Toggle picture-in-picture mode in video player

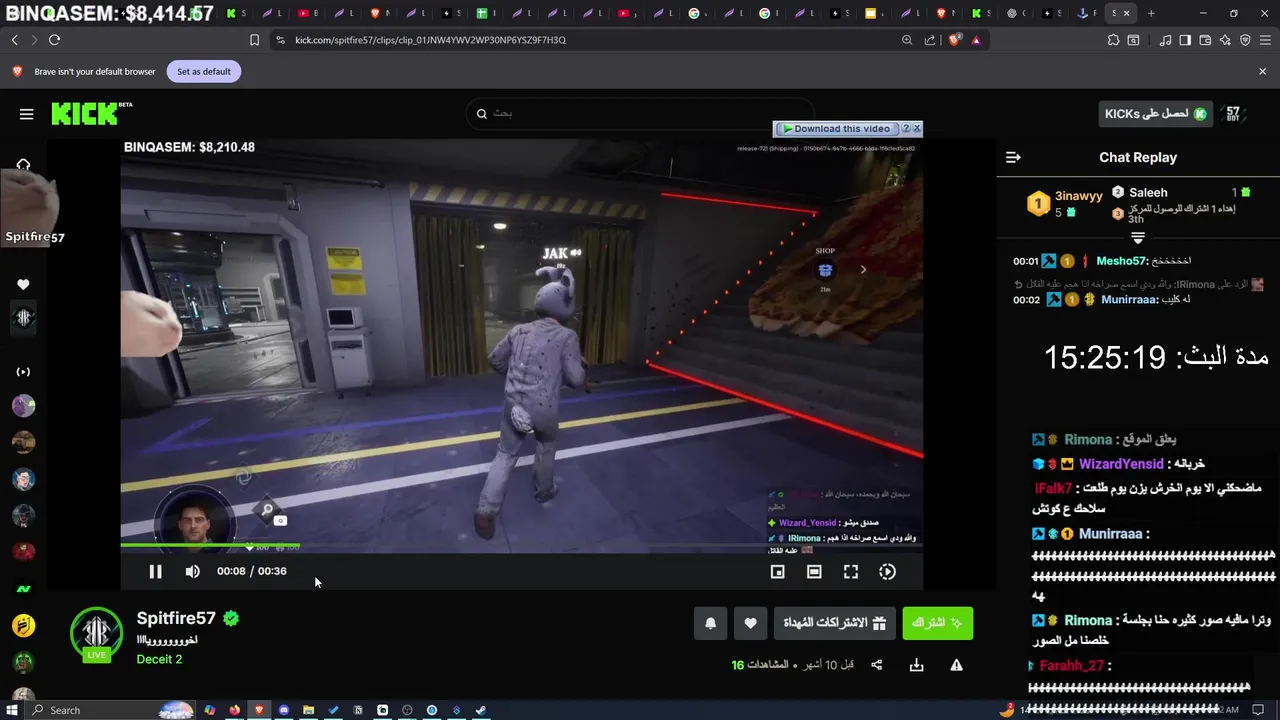777,571
